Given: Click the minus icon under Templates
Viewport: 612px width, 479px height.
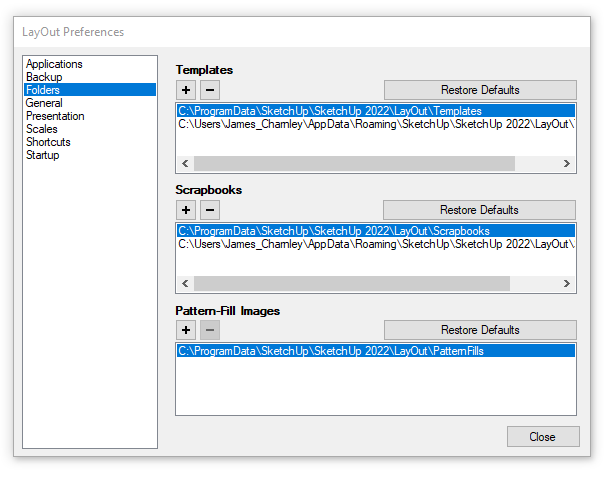Looking at the screenshot, I should coord(209,90).
